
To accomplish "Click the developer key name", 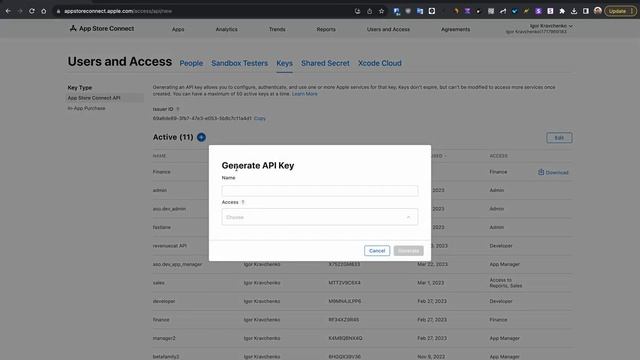I will pos(164,301).
